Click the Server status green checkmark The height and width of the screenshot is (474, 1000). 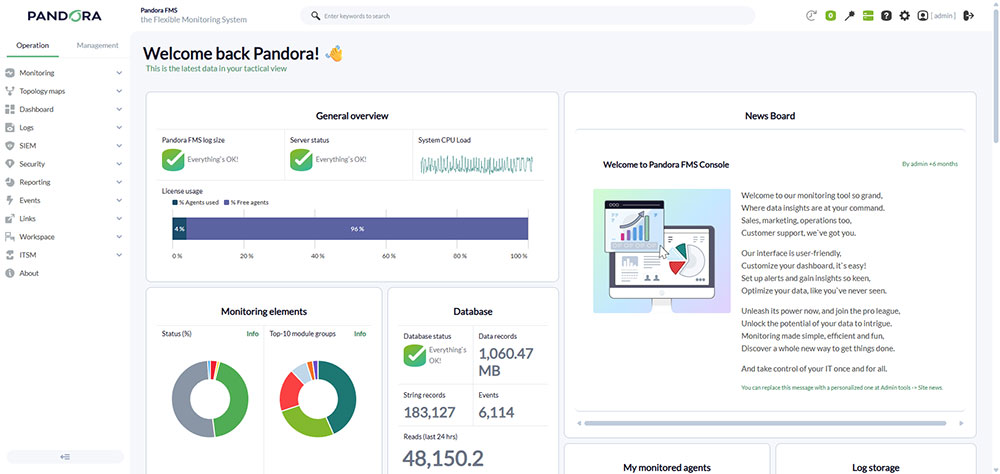coord(301,159)
